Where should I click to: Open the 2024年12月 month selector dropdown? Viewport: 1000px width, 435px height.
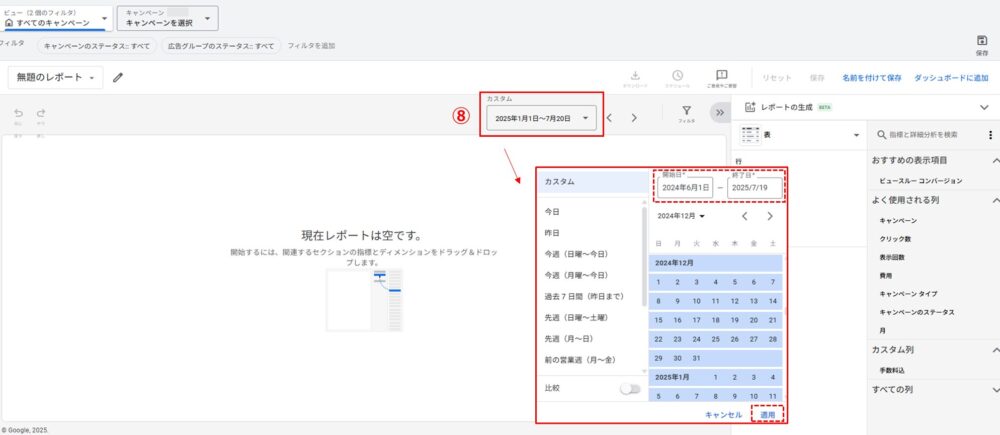[x=680, y=216]
